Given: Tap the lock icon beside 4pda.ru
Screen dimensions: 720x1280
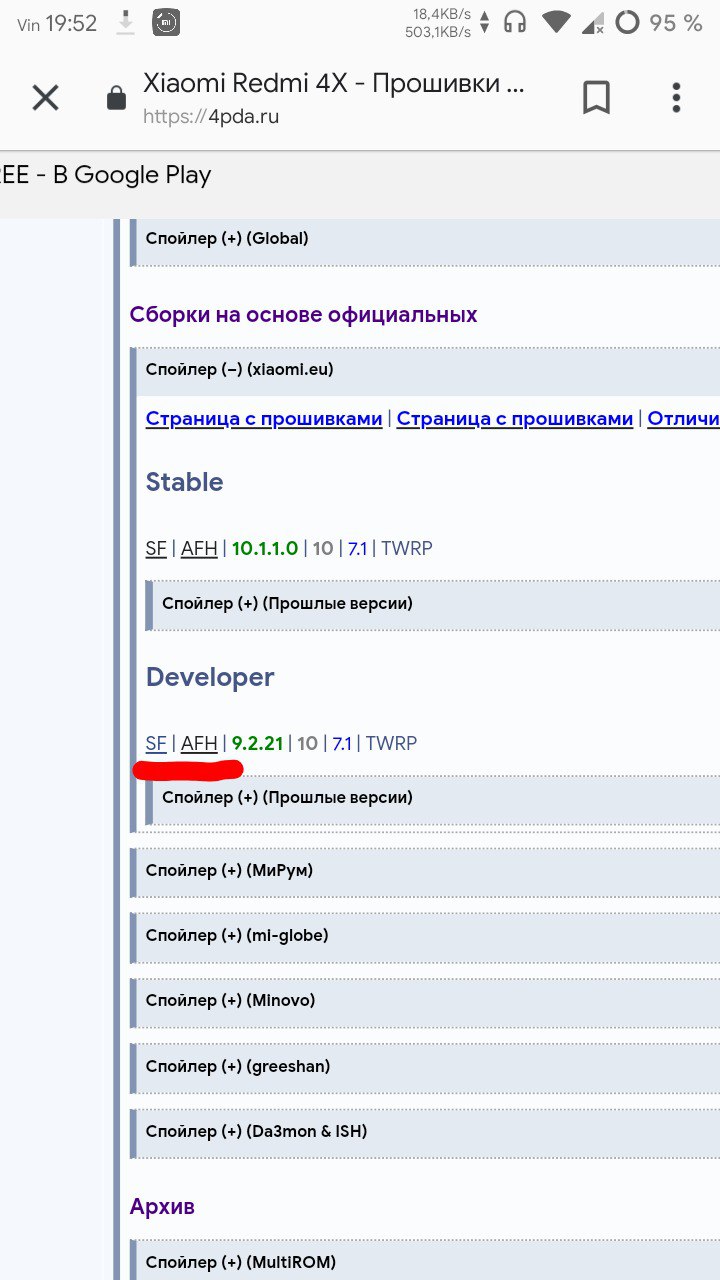Looking at the screenshot, I should [117, 98].
